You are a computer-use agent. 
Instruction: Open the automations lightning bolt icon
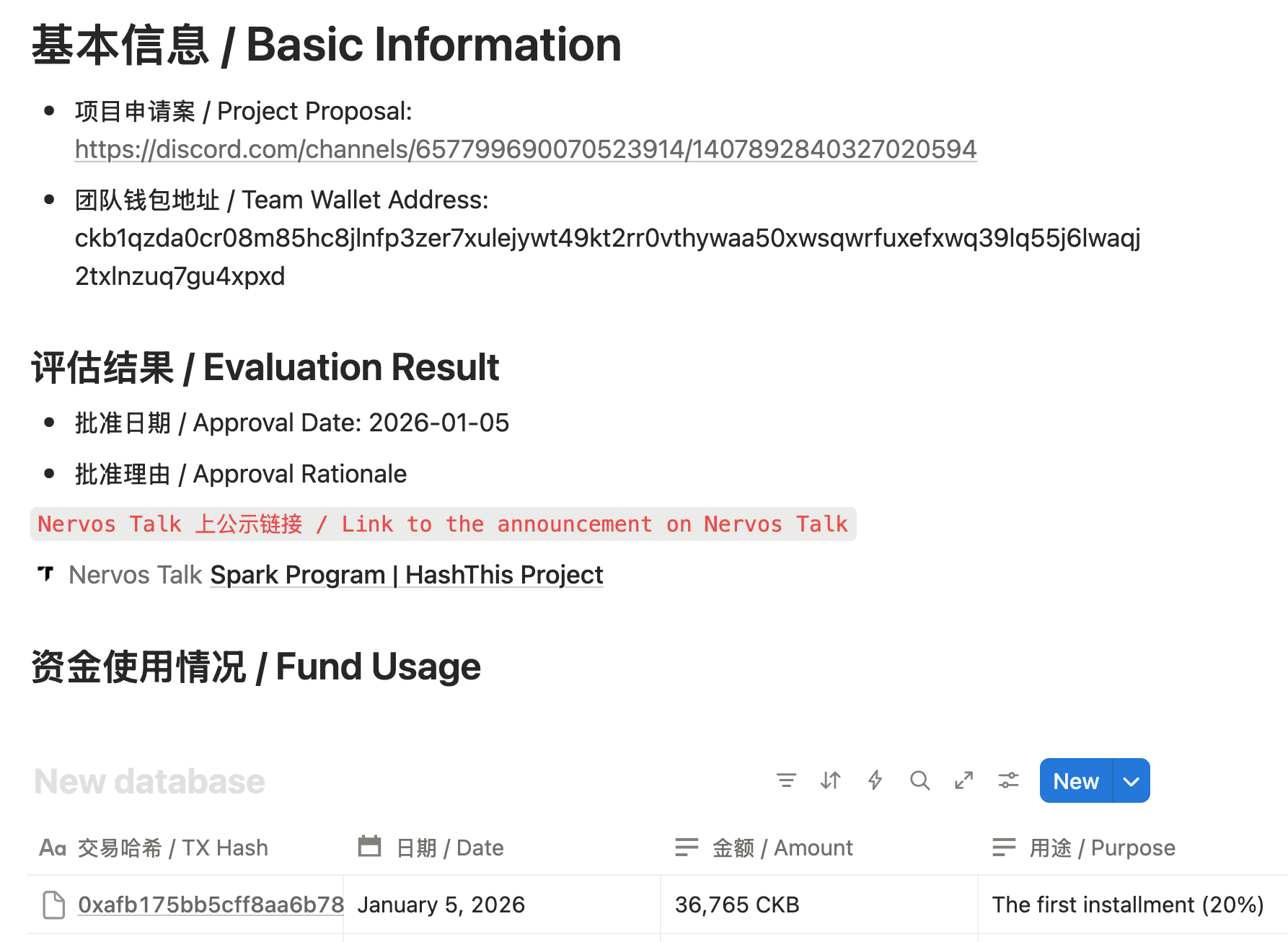[x=875, y=780]
